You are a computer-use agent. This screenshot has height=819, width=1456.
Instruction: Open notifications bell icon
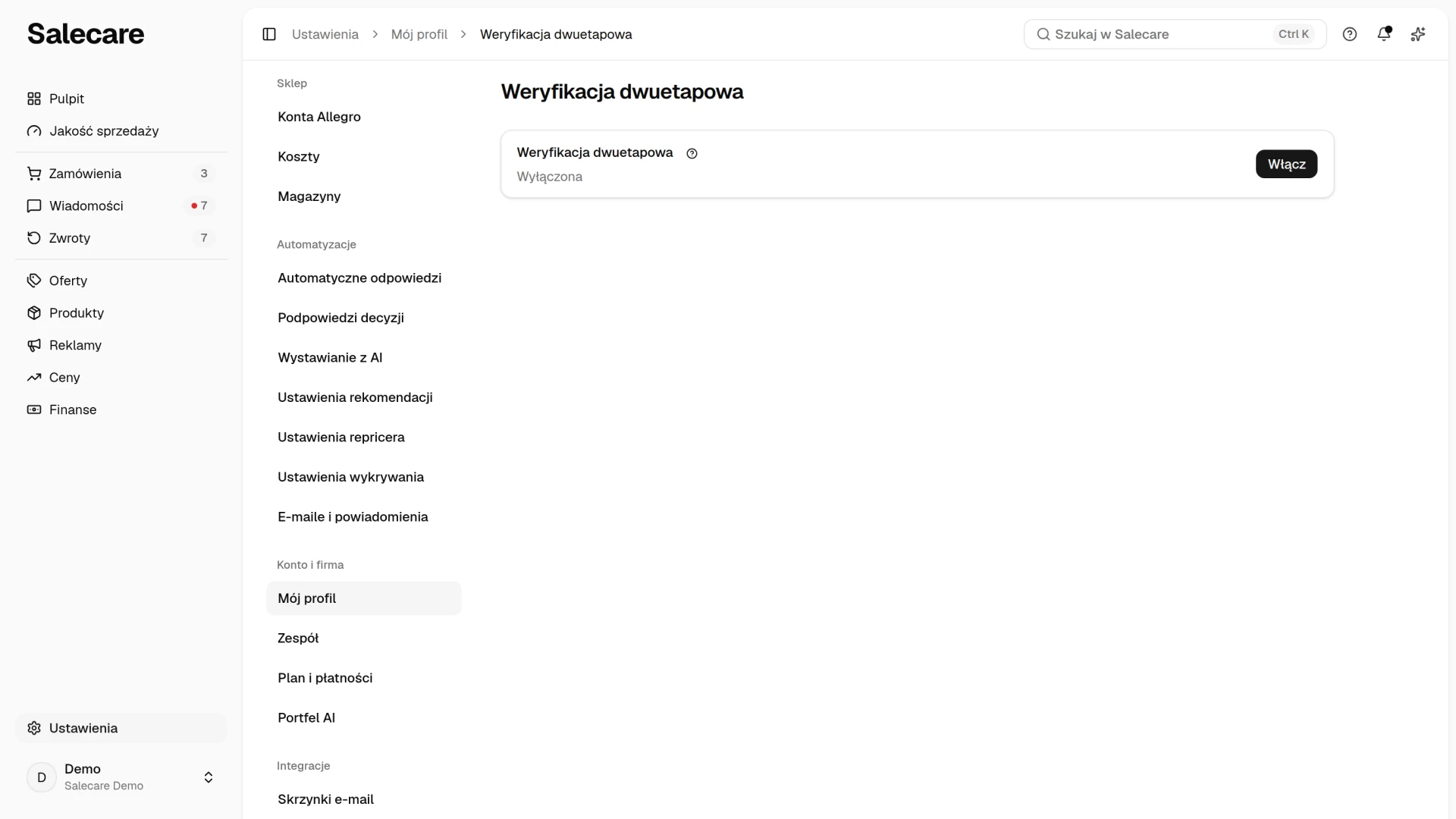coord(1384,33)
